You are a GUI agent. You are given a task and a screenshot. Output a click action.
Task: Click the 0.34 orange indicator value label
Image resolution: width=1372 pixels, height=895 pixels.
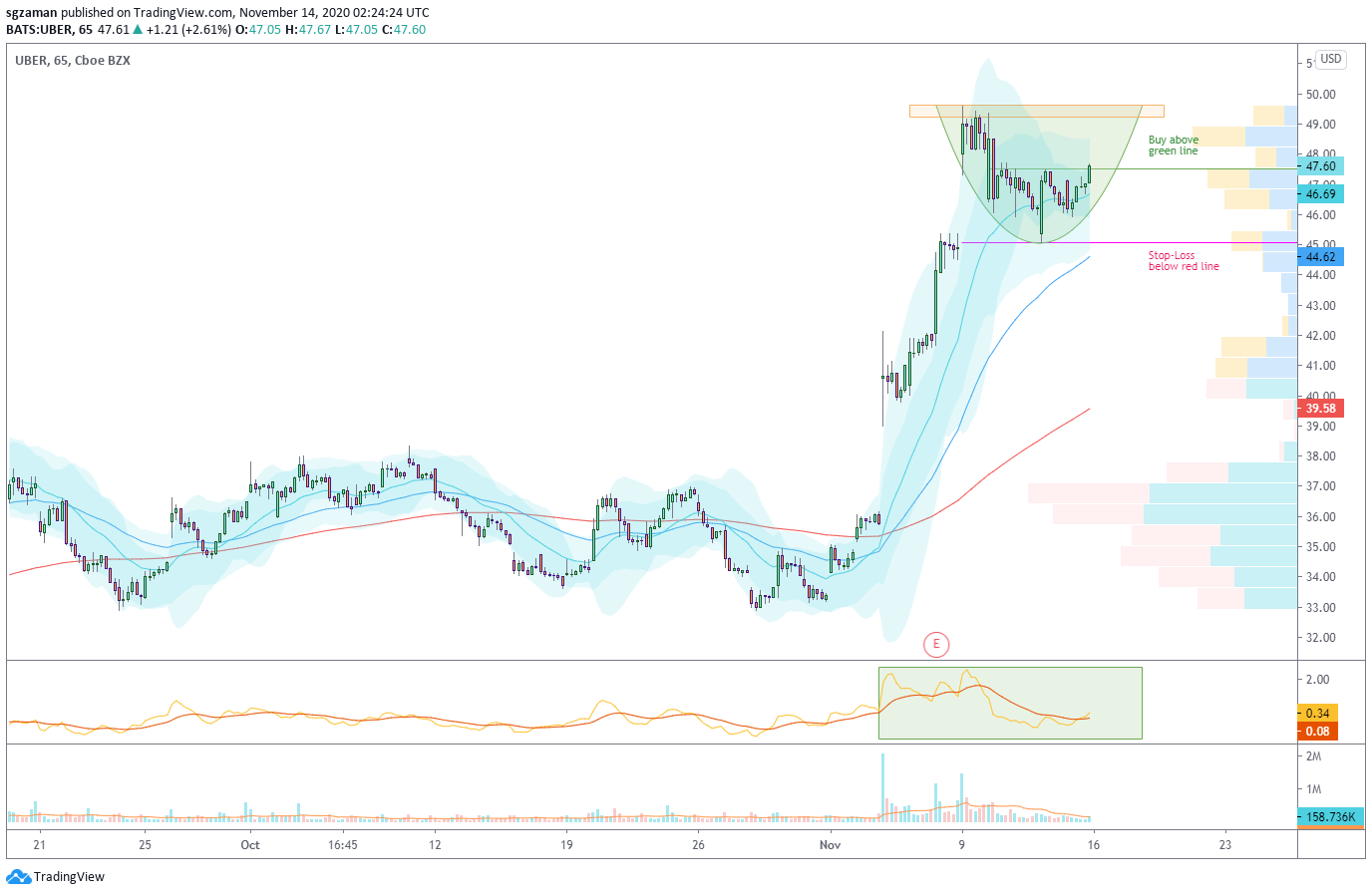click(x=1317, y=714)
